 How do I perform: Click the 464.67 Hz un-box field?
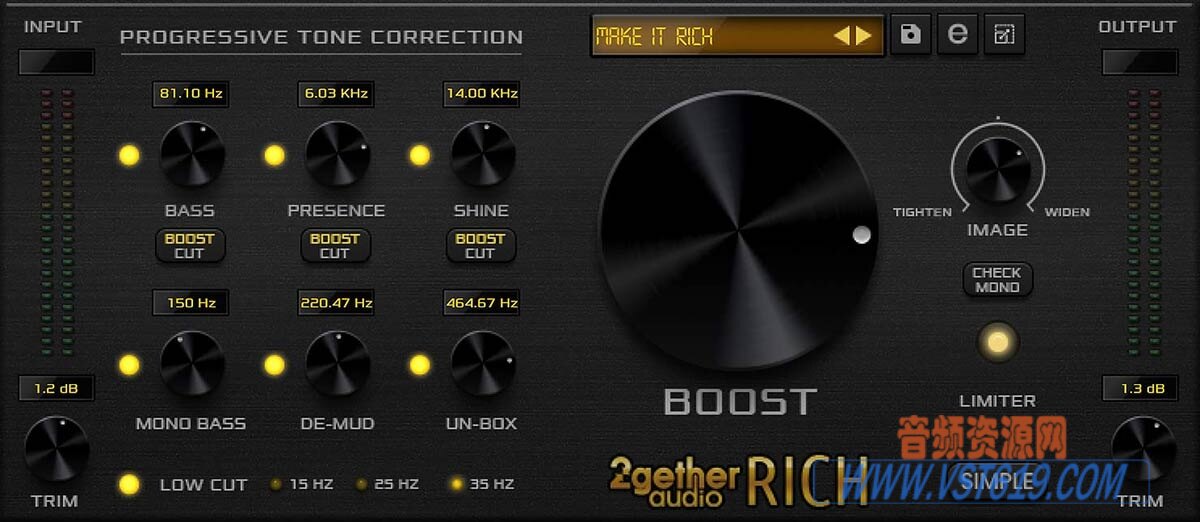481,302
